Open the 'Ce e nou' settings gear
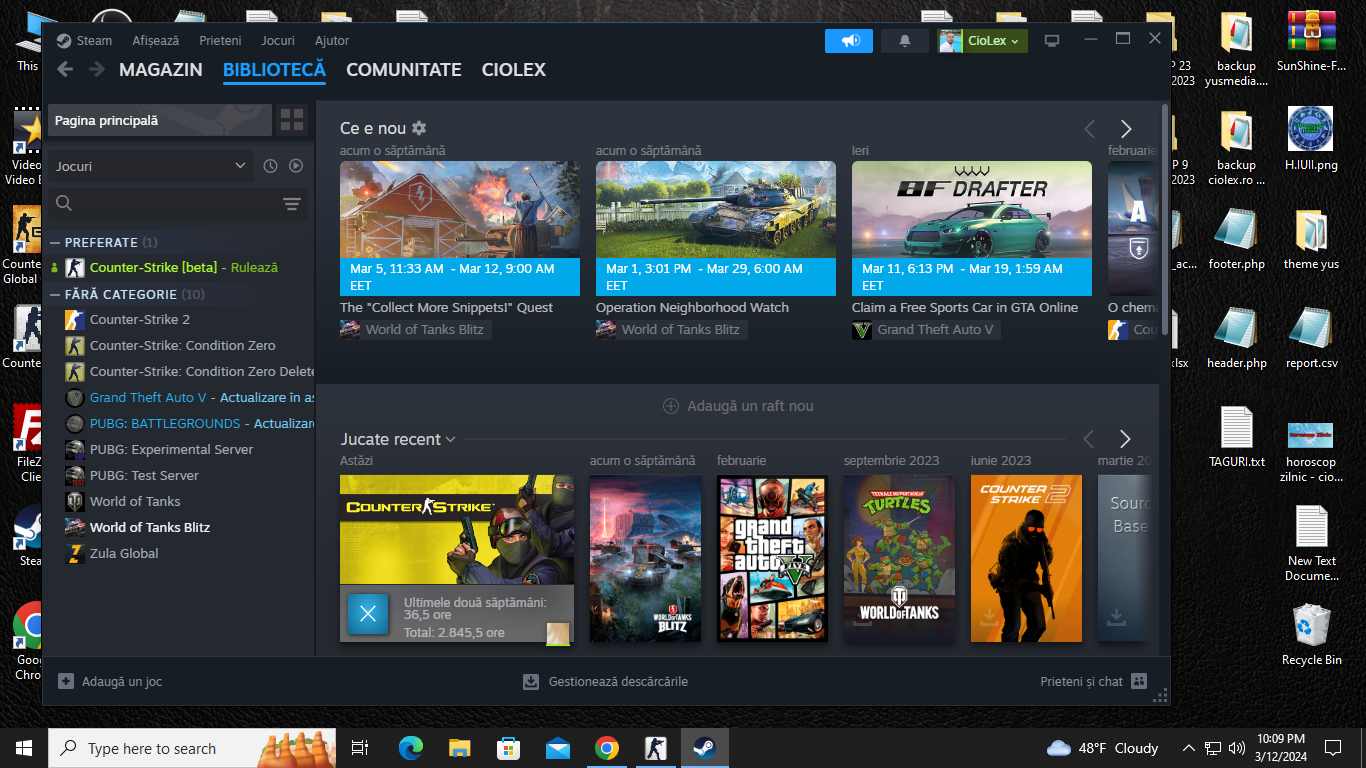The height and width of the screenshot is (768, 1366). (419, 128)
